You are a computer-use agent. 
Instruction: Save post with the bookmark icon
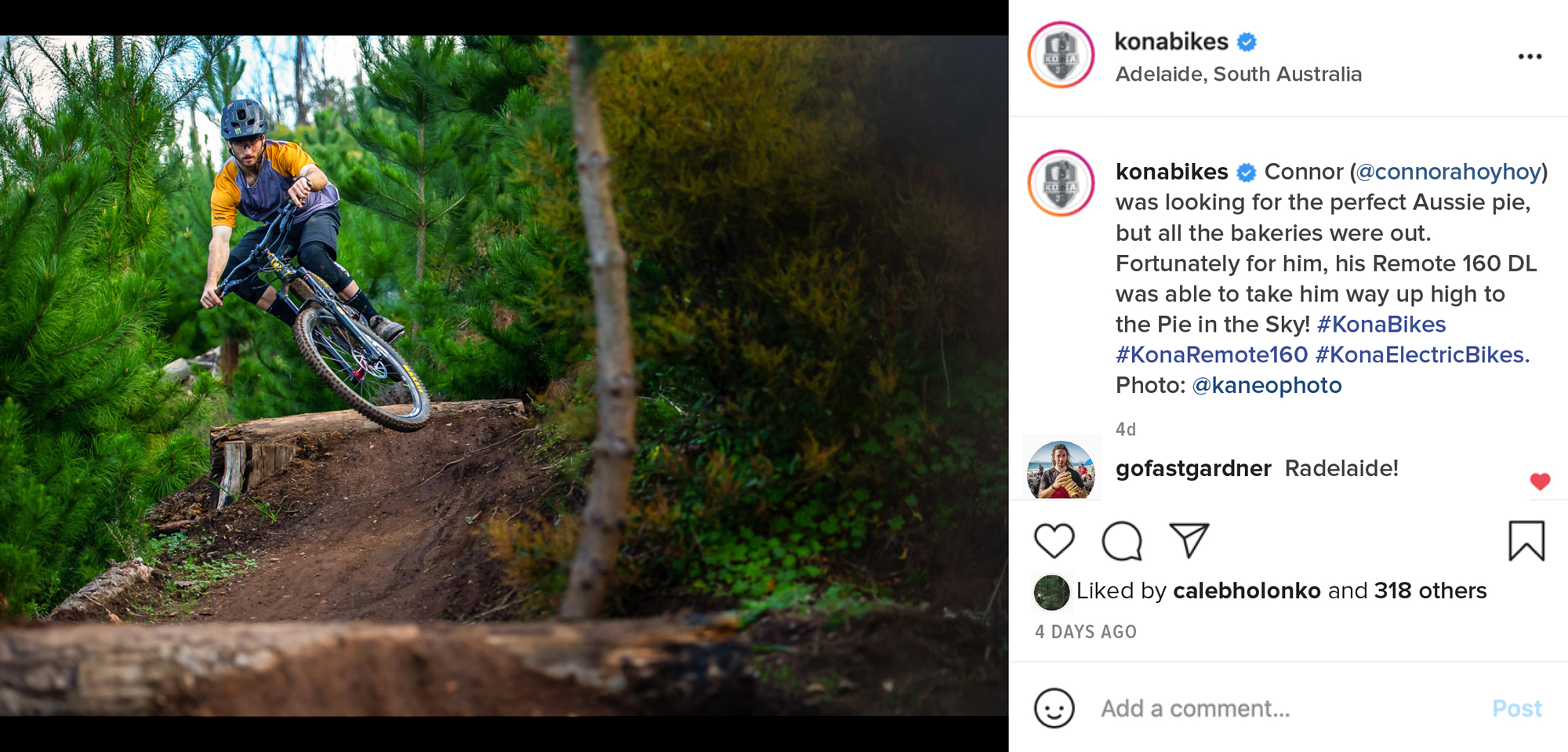[1526, 541]
